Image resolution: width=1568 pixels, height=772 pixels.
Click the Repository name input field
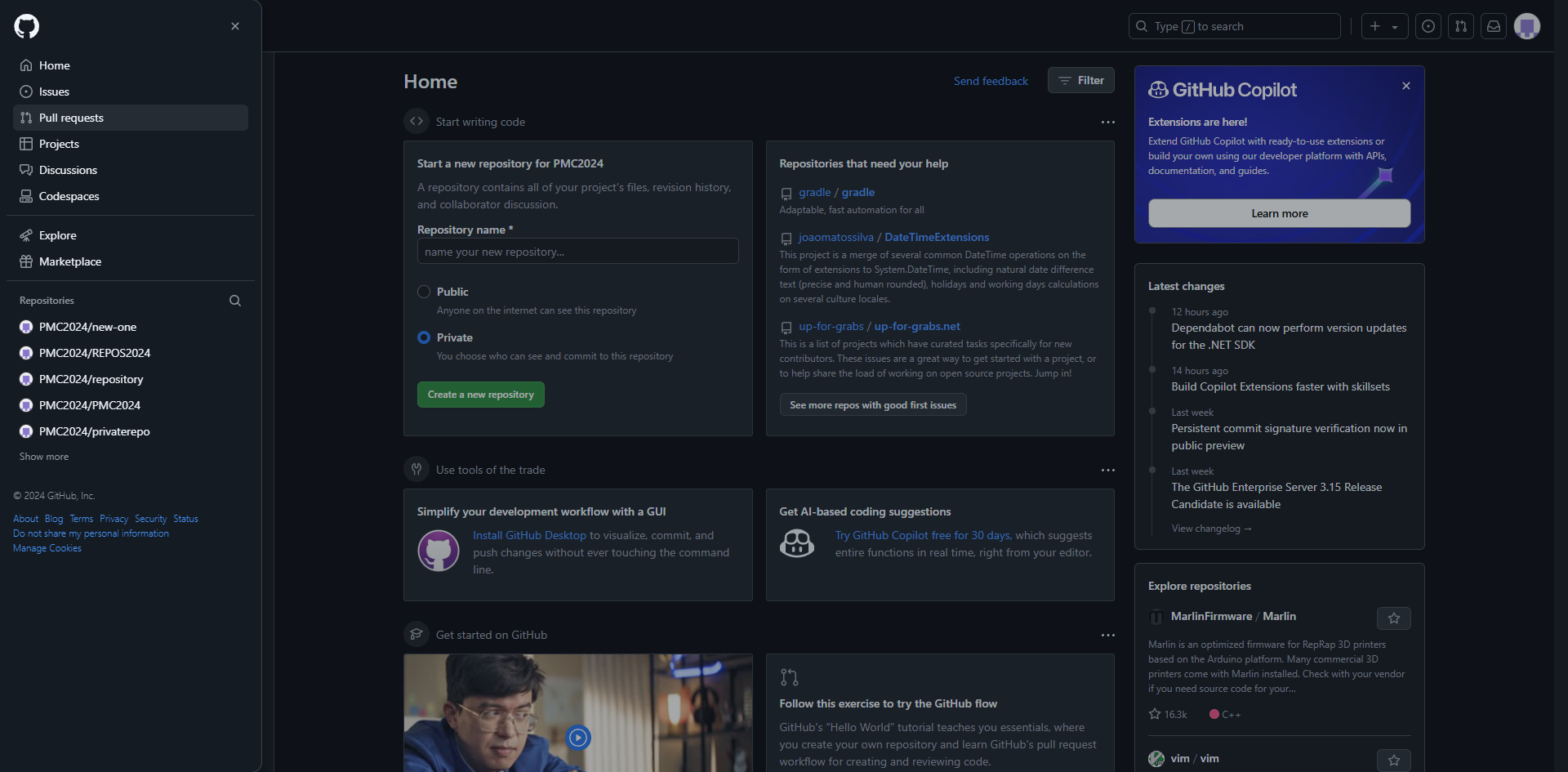pyautogui.click(x=577, y=251)
